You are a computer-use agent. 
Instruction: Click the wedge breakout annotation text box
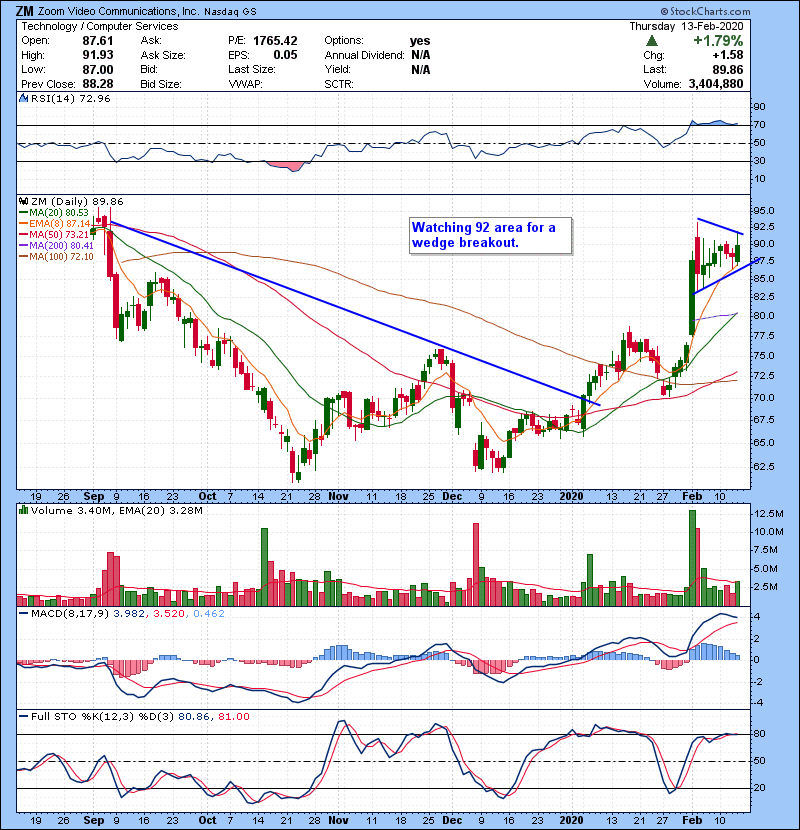(490, 236)
